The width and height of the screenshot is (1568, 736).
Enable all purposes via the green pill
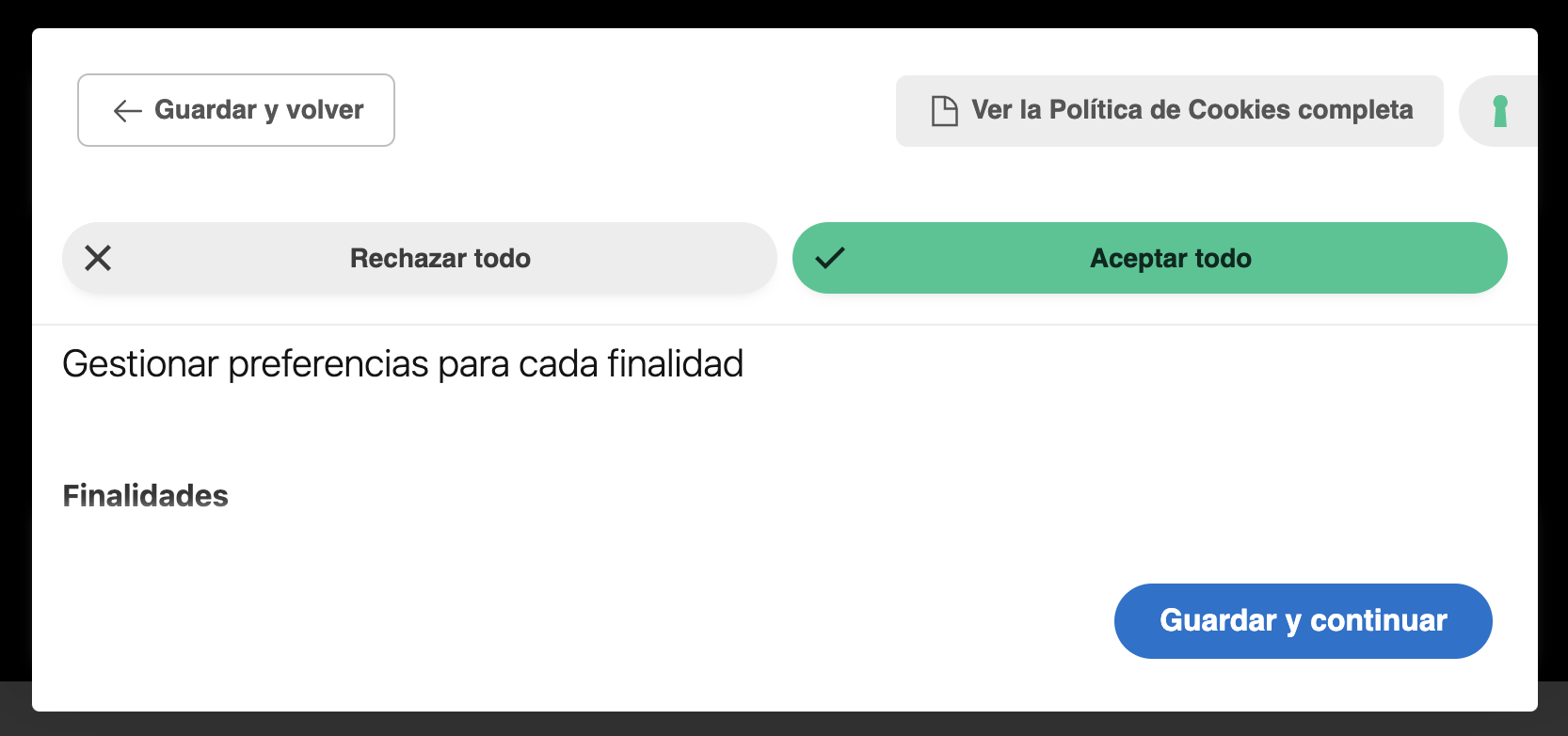click(x=1150, y=258)
